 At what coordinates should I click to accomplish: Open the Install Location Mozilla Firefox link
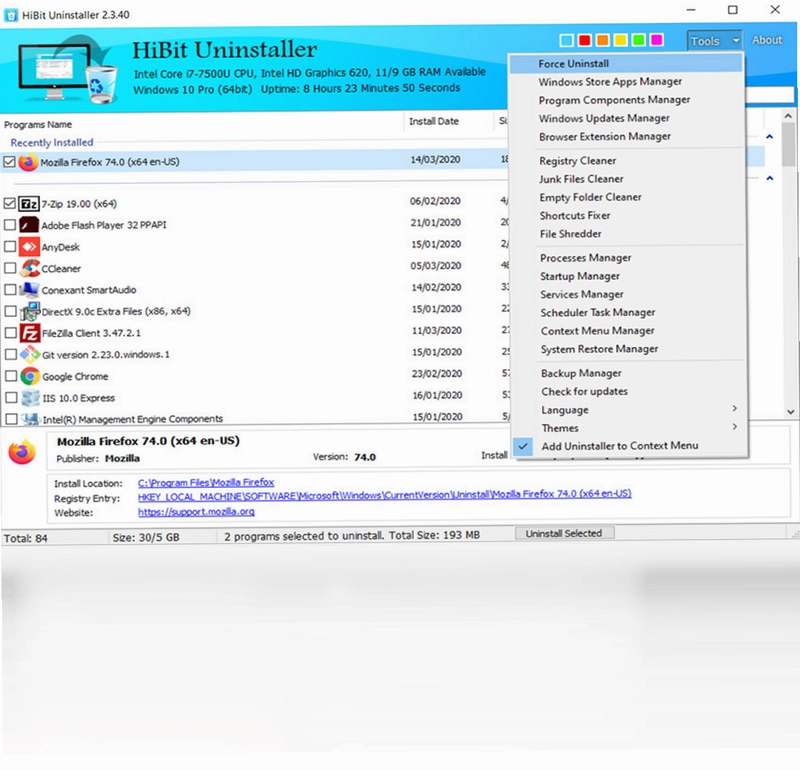click(206, 482)
